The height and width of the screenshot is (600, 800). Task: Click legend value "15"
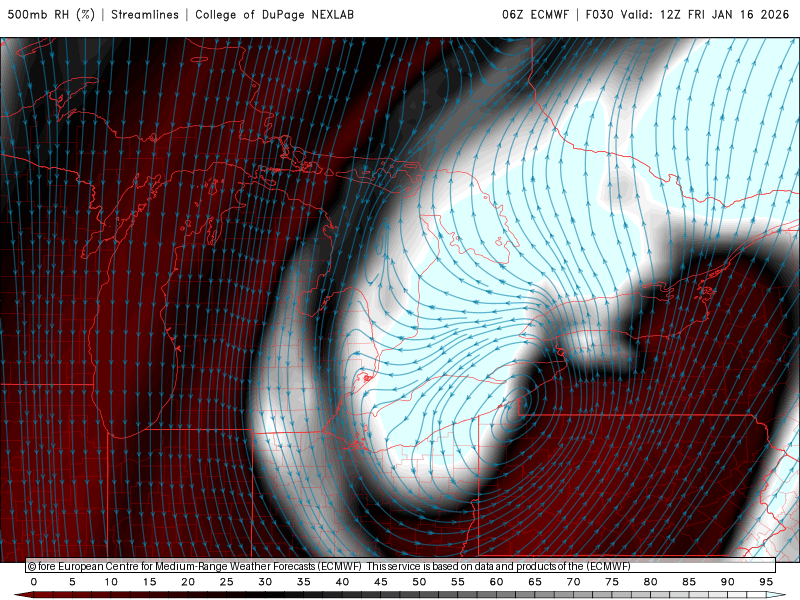149,582
